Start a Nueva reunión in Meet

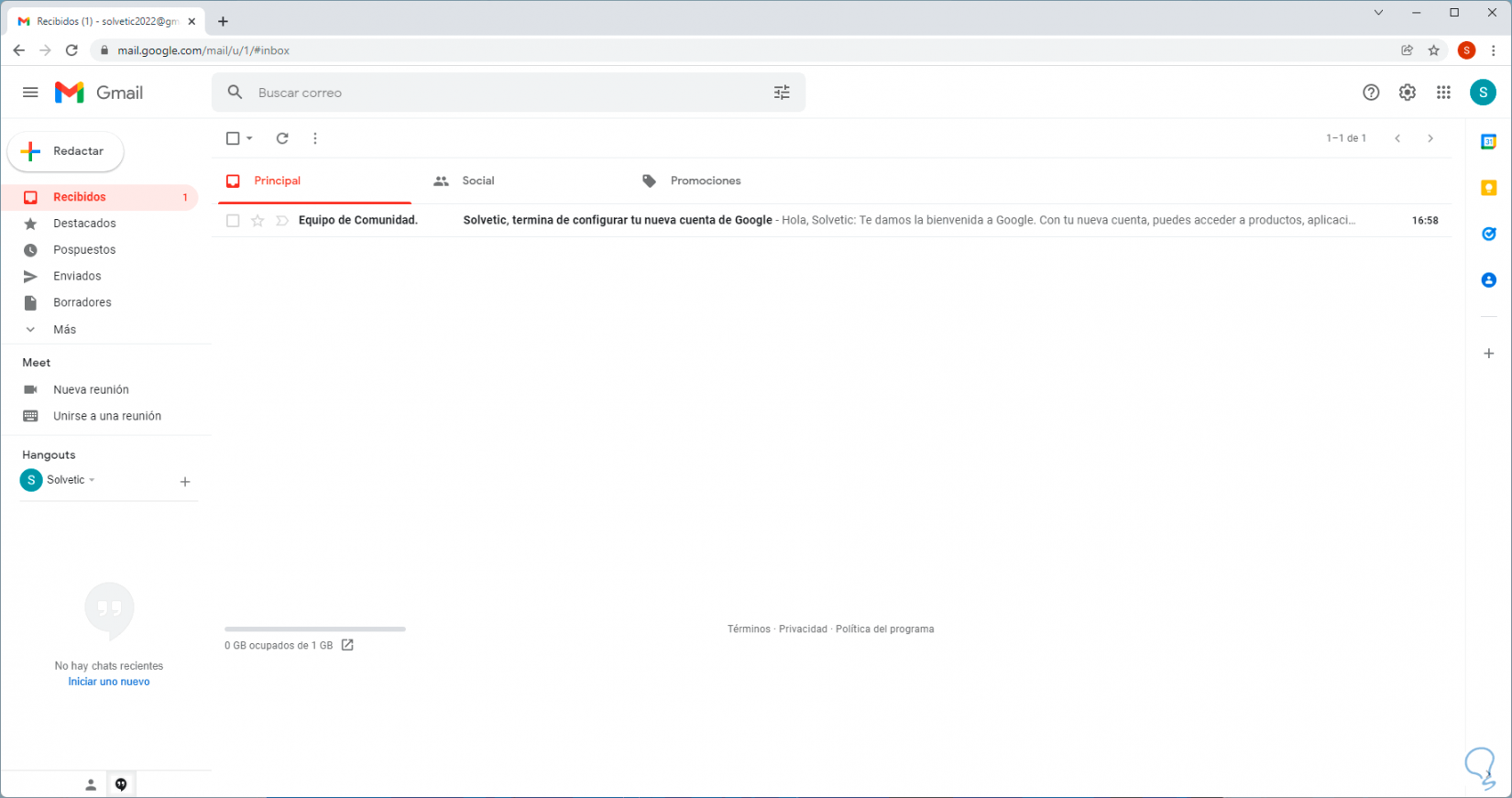[91, 389]
